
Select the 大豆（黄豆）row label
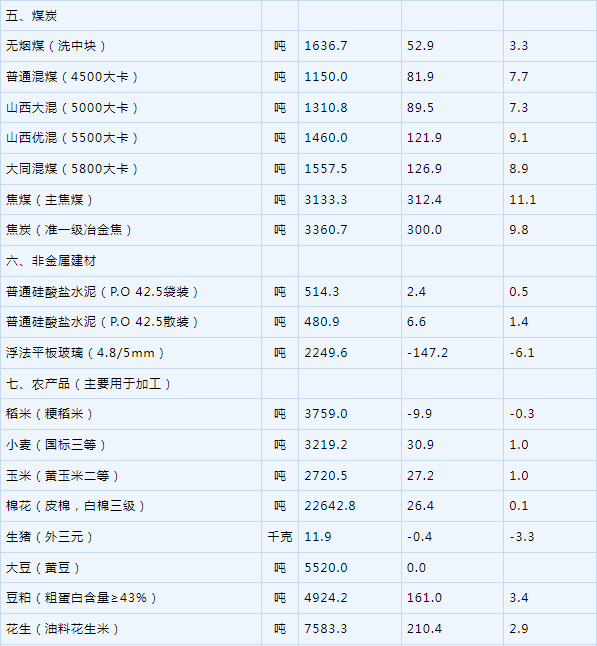pyautogui.click(x=43, y=568)
